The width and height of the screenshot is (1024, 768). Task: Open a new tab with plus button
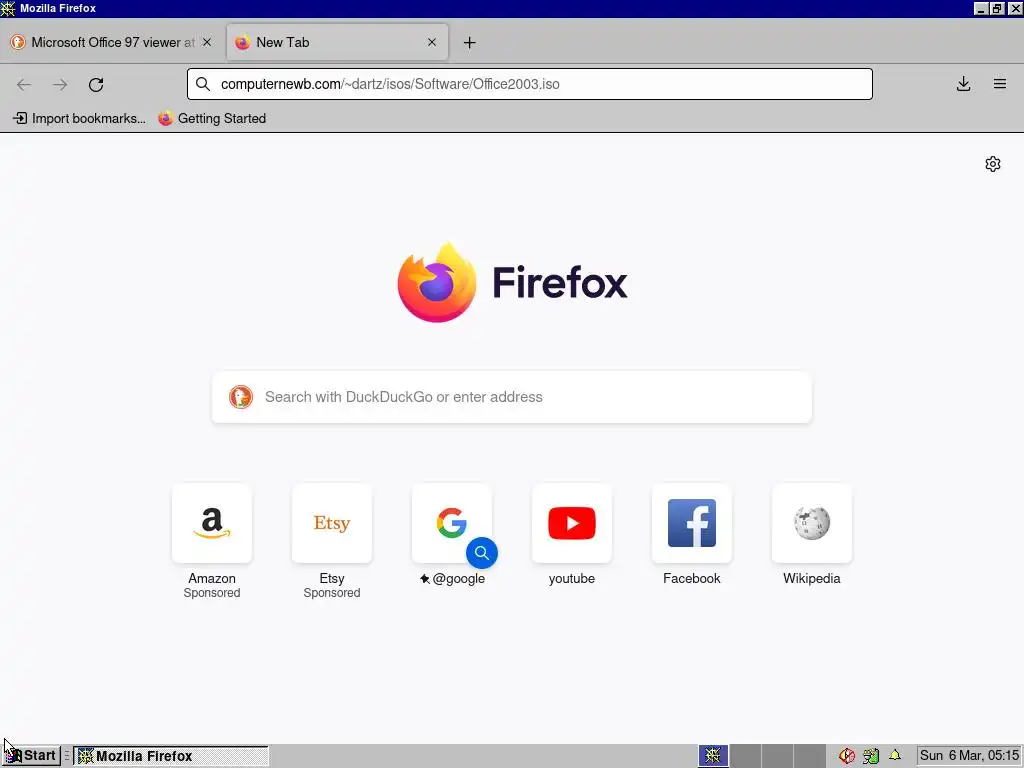coord(470,42)
